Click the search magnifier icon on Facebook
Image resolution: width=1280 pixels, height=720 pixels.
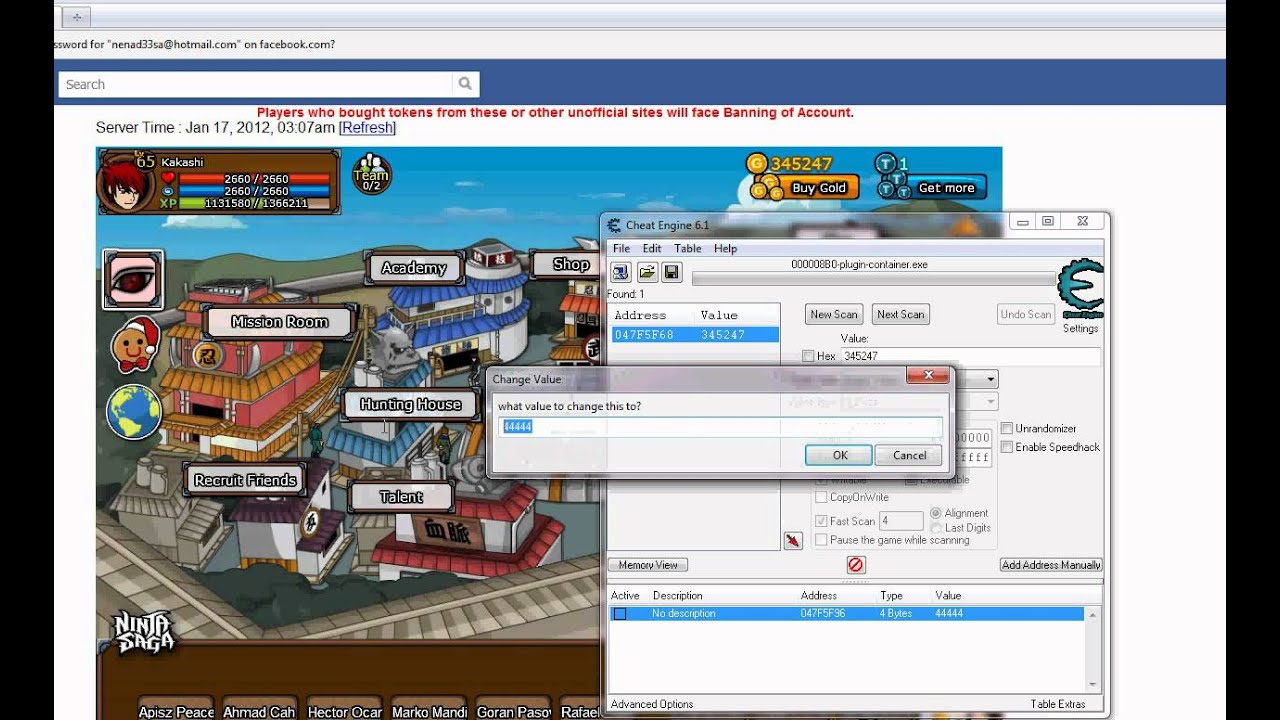click(465, 84)
